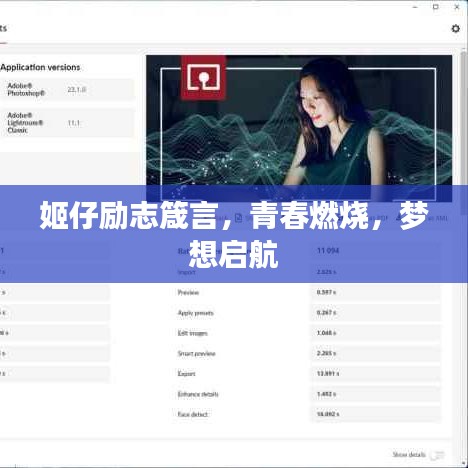This screenshot has width=468, height=468.
Task: Click the Enhance details result label
Action: tap(198, 394)
